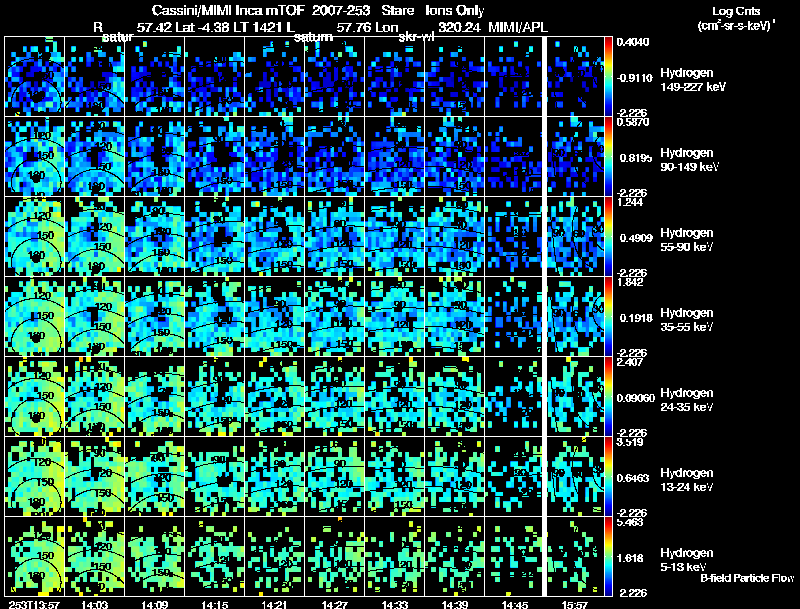The height and width of the screenshot is (609, 800).
Task: Click the 'B-field Particle Flow' caption
Action: coord(747,578)
